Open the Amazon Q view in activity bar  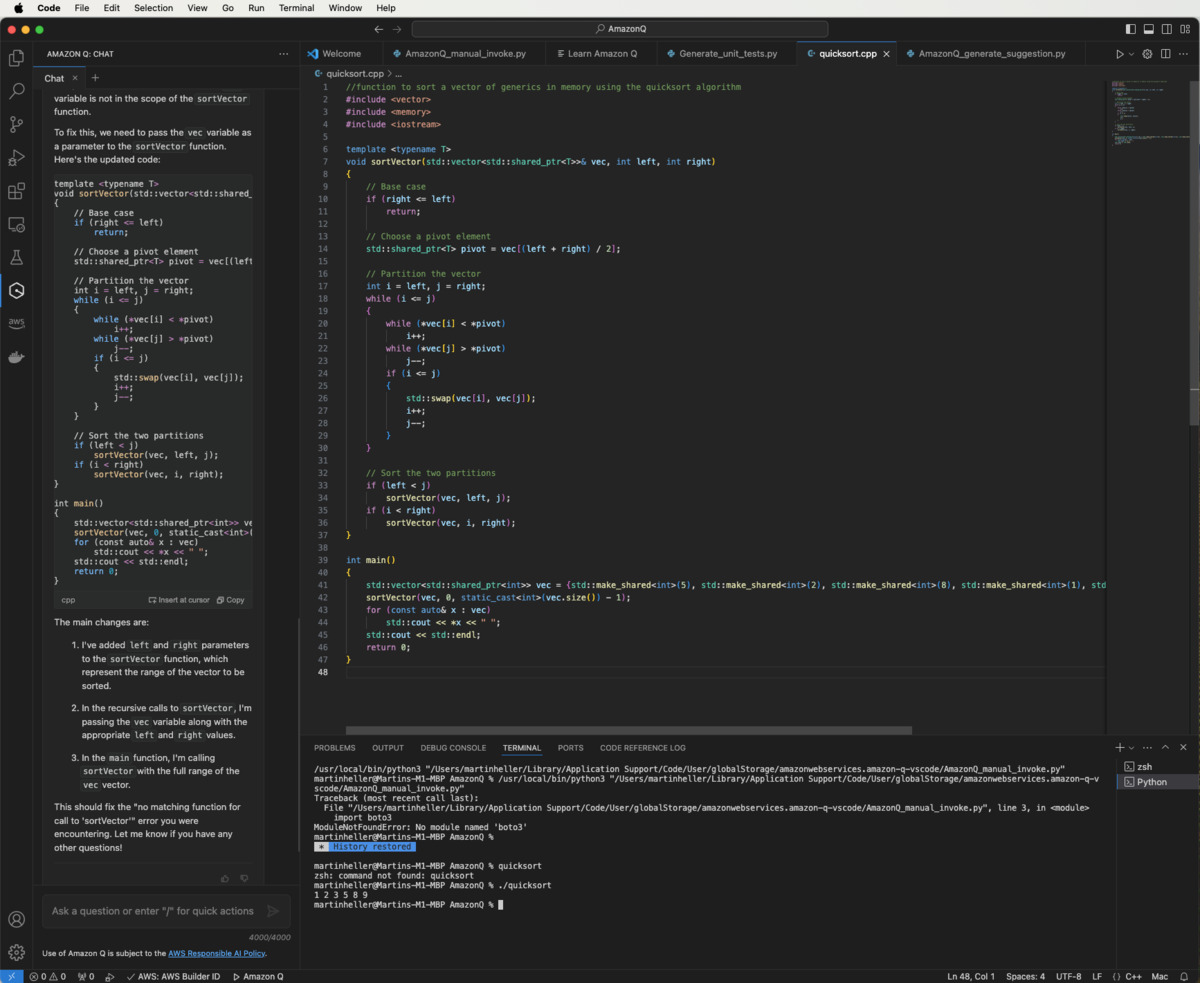tap(16, 291)
